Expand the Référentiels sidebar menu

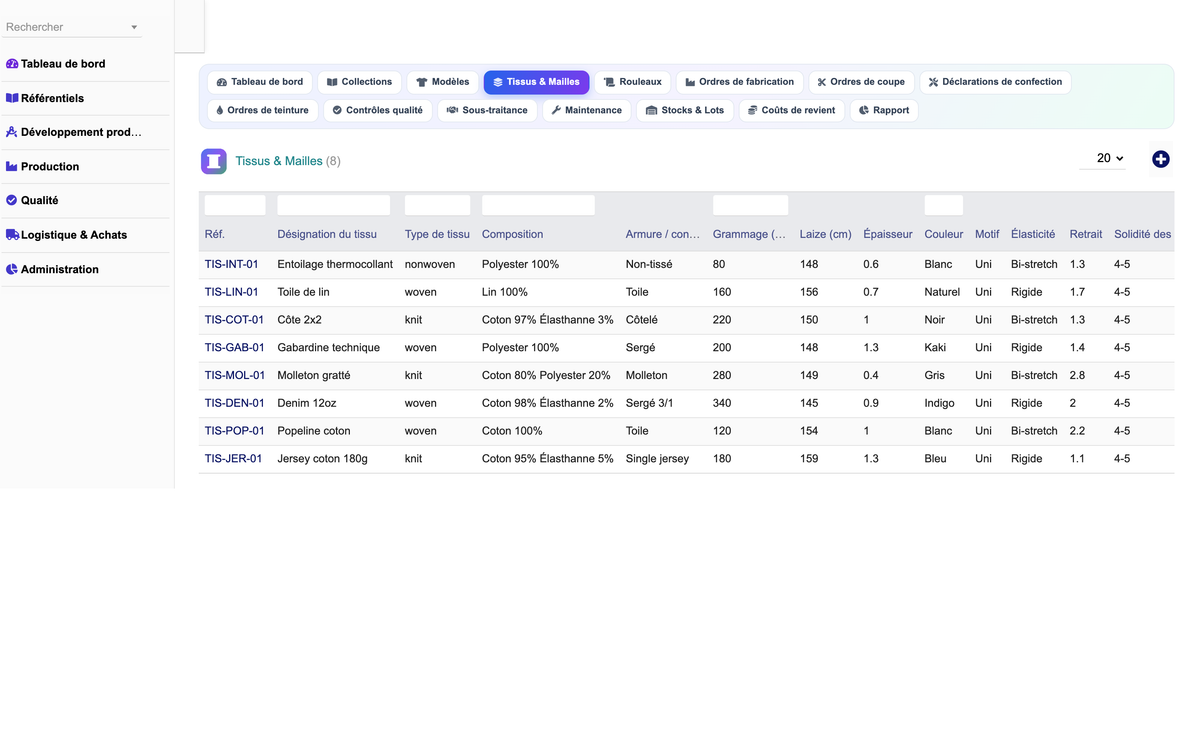tap(86, 98)
